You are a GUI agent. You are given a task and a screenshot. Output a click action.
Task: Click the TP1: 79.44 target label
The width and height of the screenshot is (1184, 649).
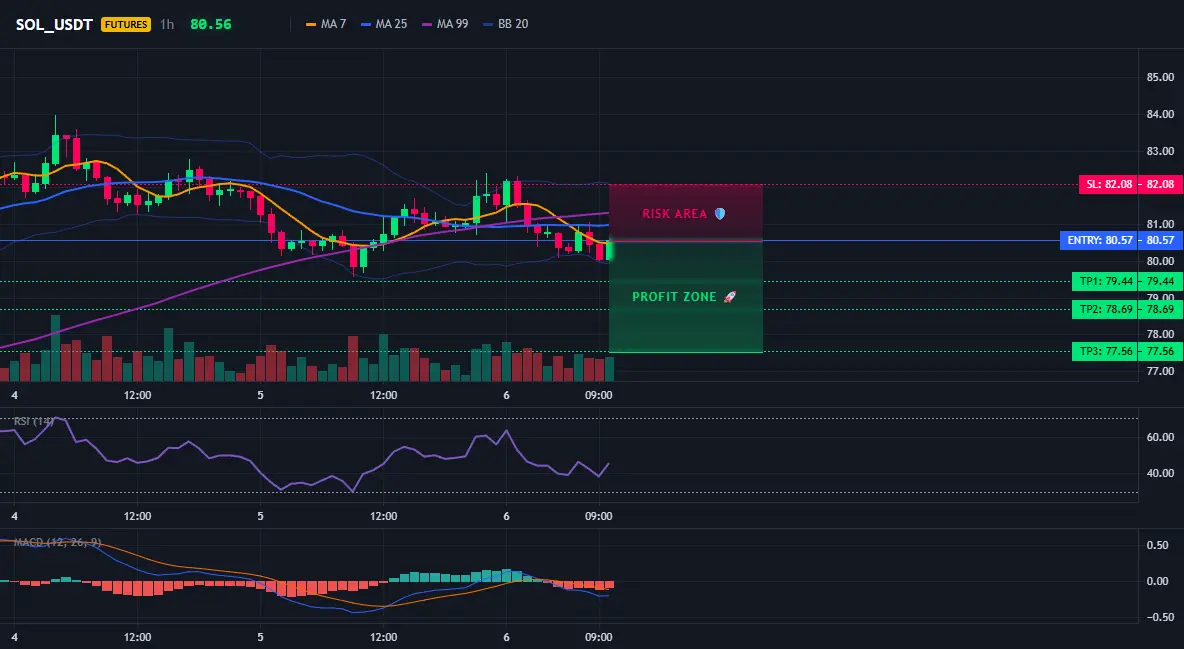(x=1105, y=281)
